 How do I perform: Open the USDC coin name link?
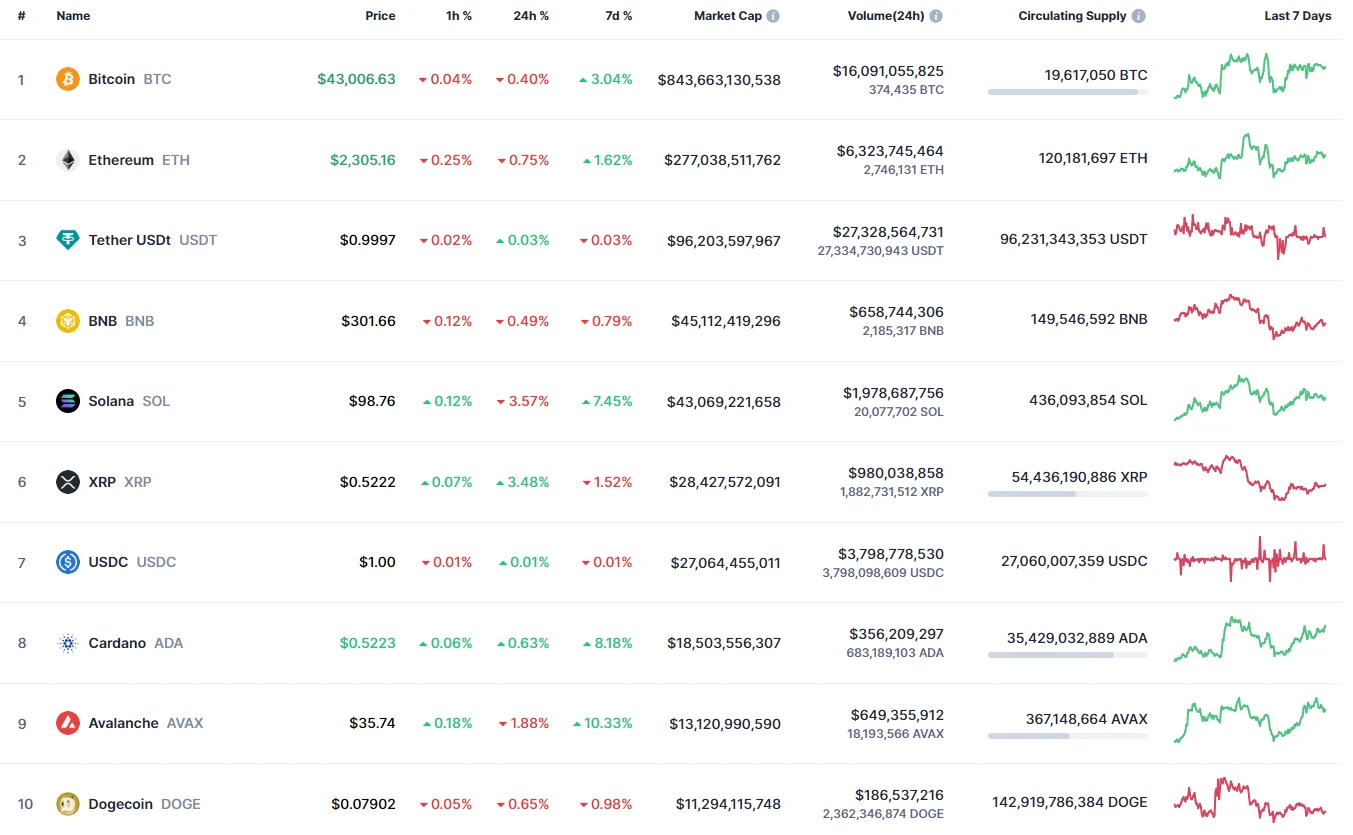click(x=108, y=562)
